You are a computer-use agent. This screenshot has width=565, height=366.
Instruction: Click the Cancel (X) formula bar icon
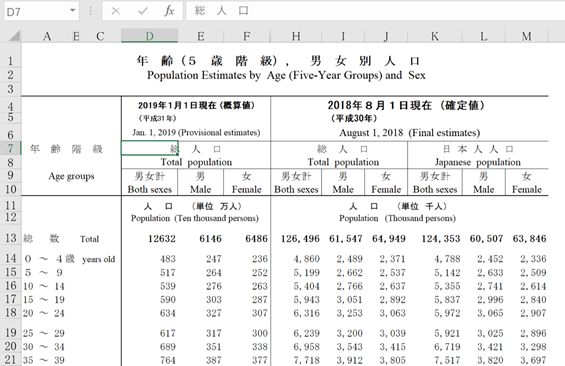116,11
